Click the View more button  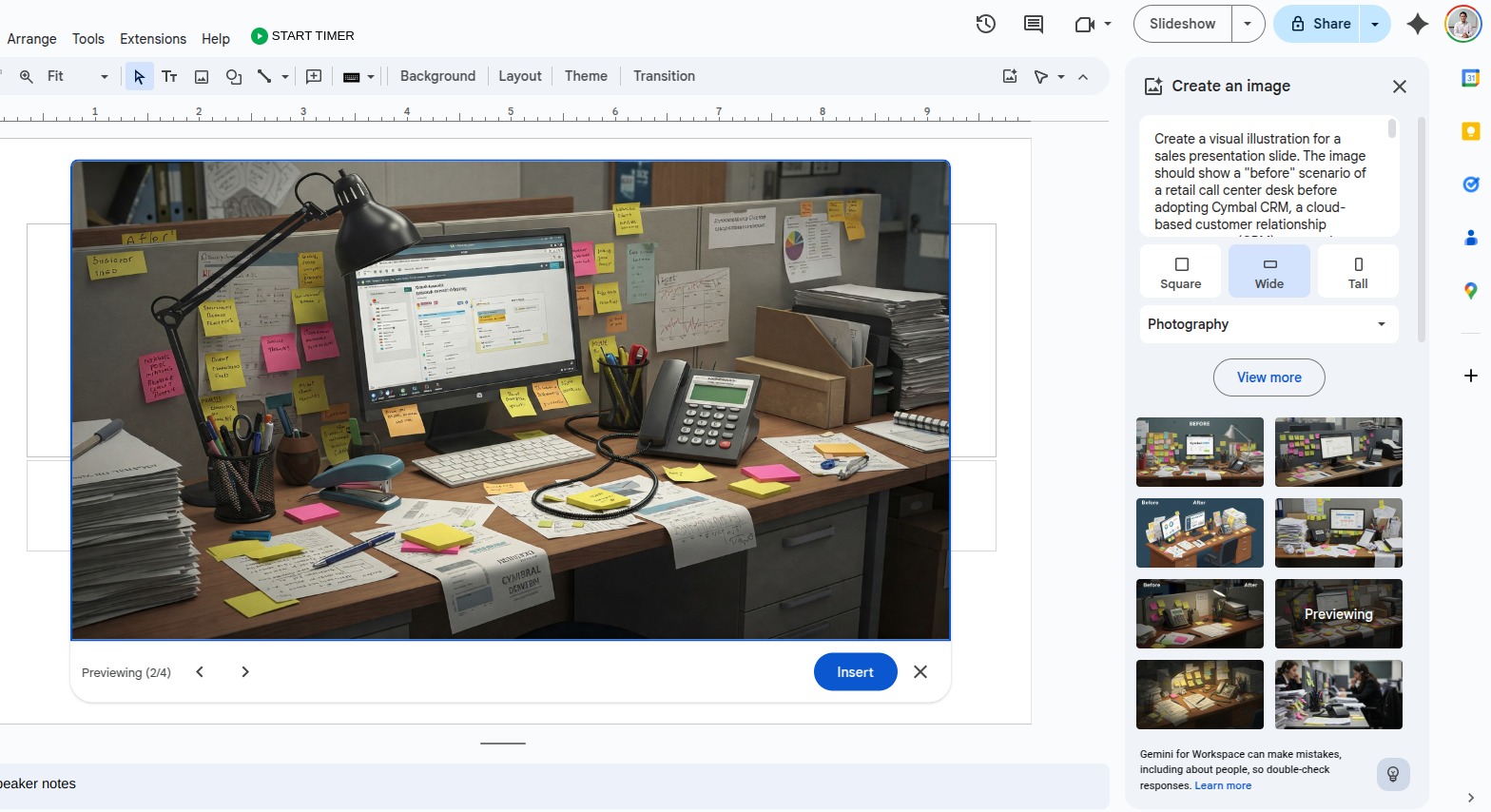[1268, 377]
